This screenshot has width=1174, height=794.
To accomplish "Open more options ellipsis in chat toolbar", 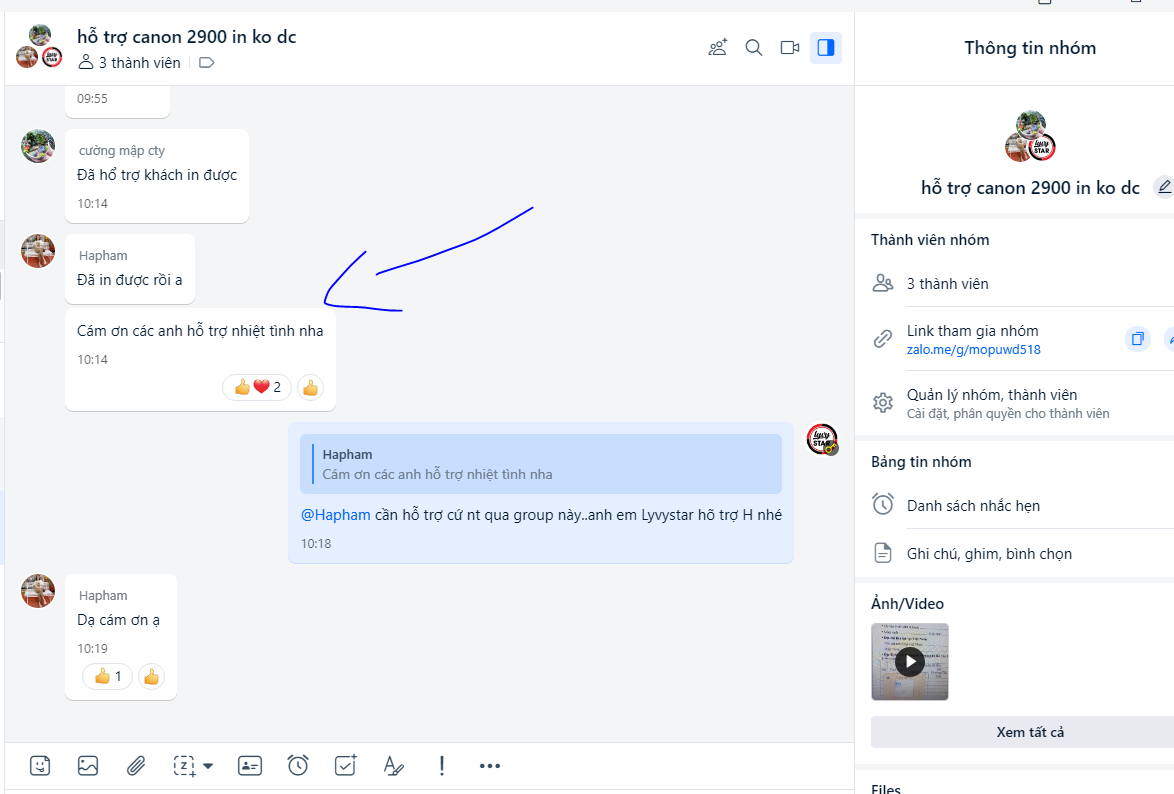I will tap(489, 766).
